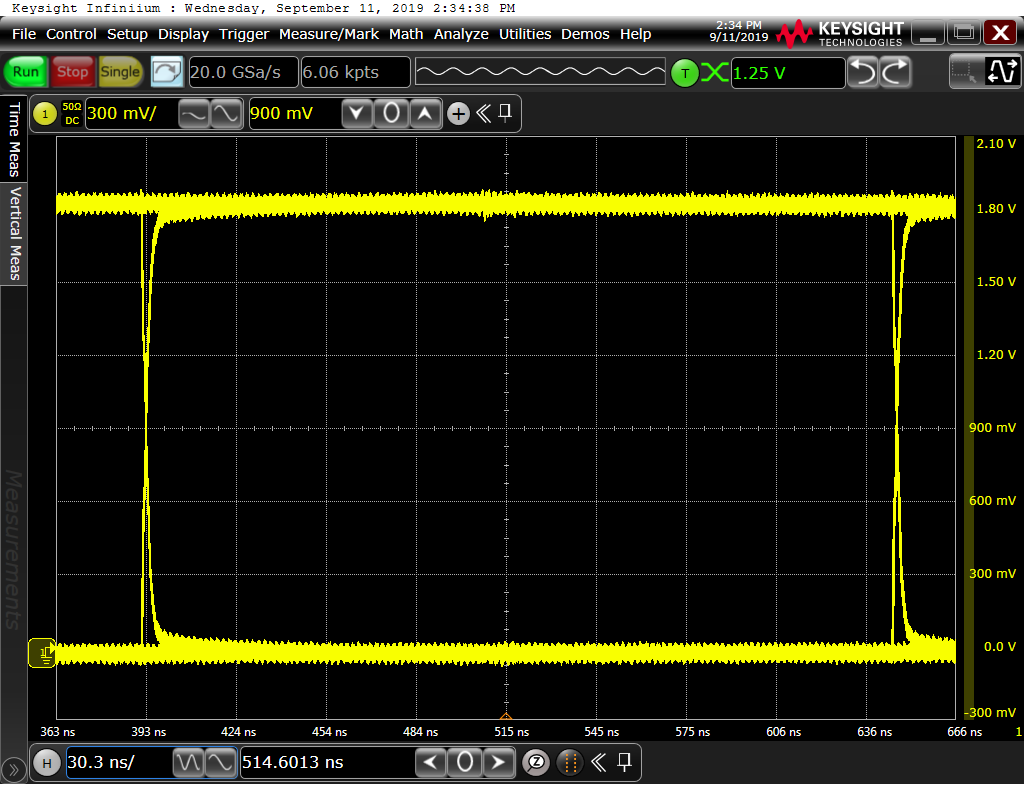
Task: Collapse the channel toolbar with double chevron
Action: [x=484, y=113]
